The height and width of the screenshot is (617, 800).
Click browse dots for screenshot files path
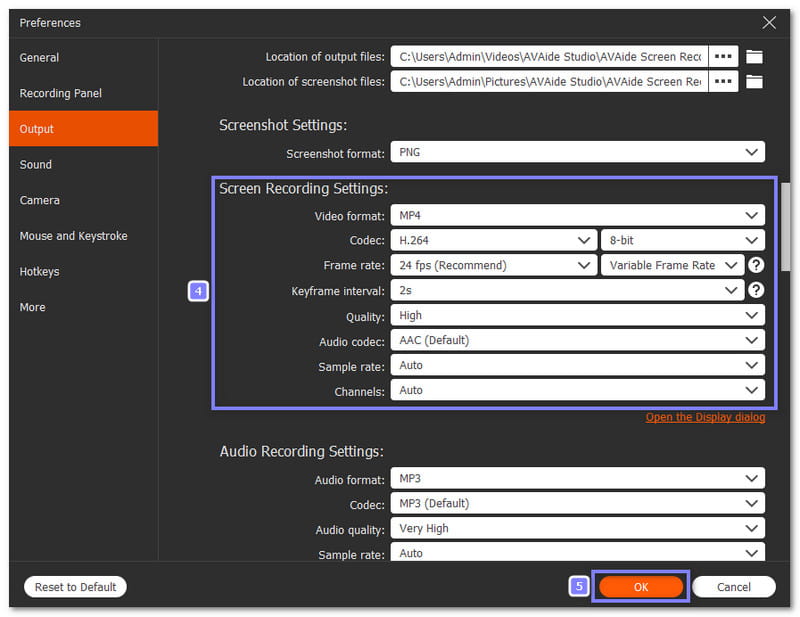point(723,82)
